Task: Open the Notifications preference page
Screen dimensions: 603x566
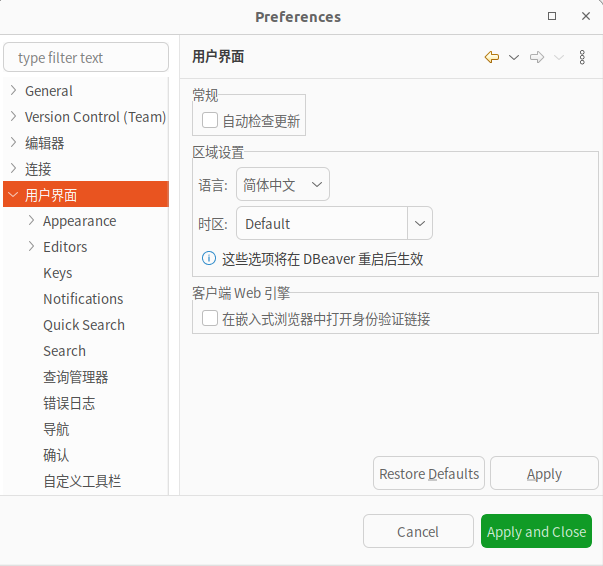Action: point(83,299)
